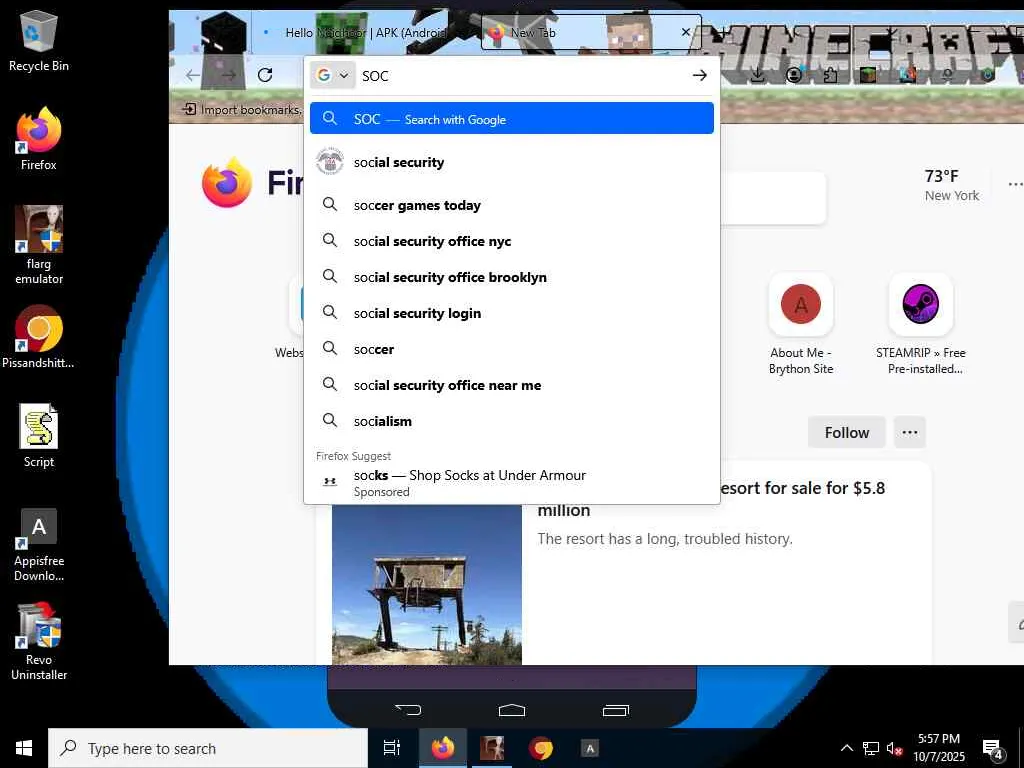Reload the current Firefox page
The image size is (1024, 768).
click(x=264, y=75)
